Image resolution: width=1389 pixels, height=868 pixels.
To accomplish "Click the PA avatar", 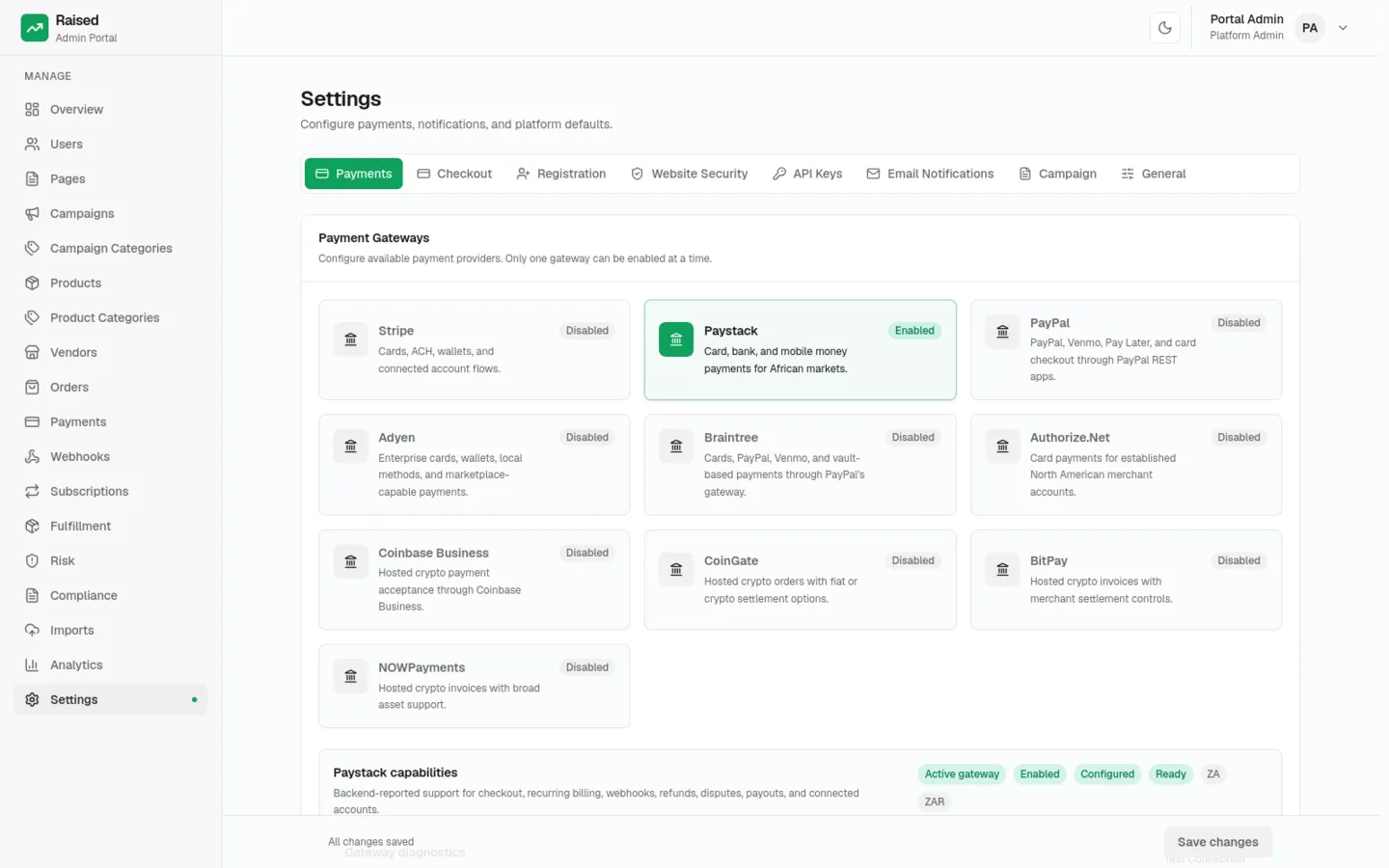I will (1310, 28).
